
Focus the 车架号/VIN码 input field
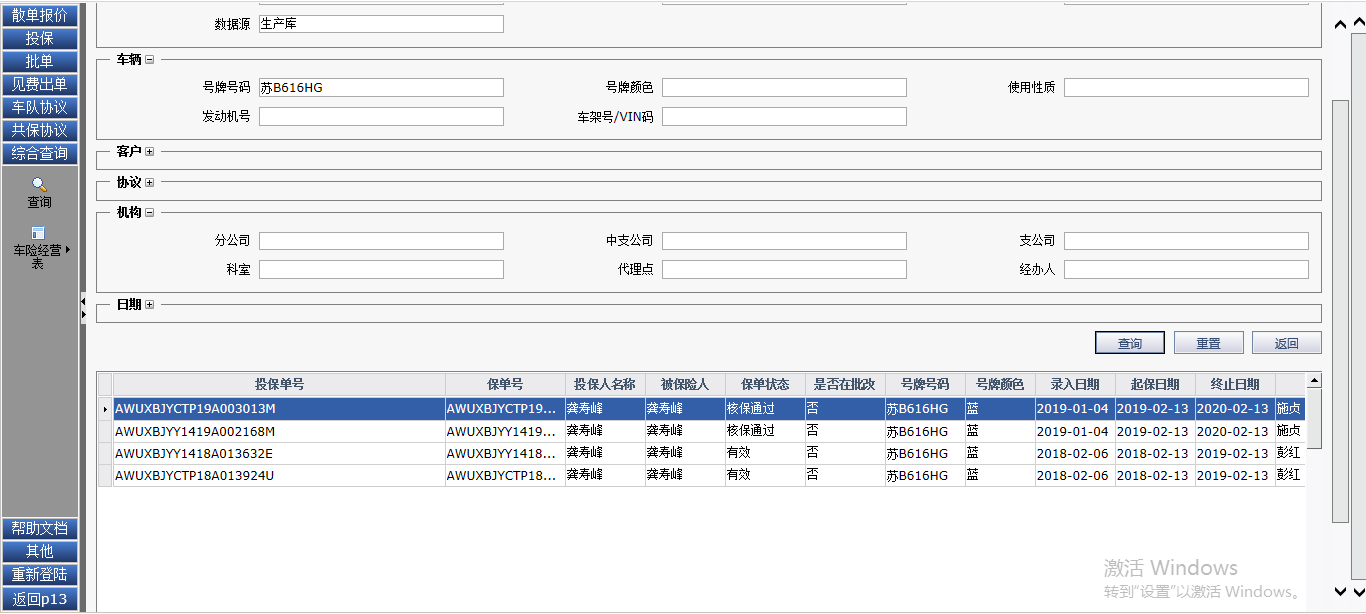pyautogui.click(x=784, y=117)
